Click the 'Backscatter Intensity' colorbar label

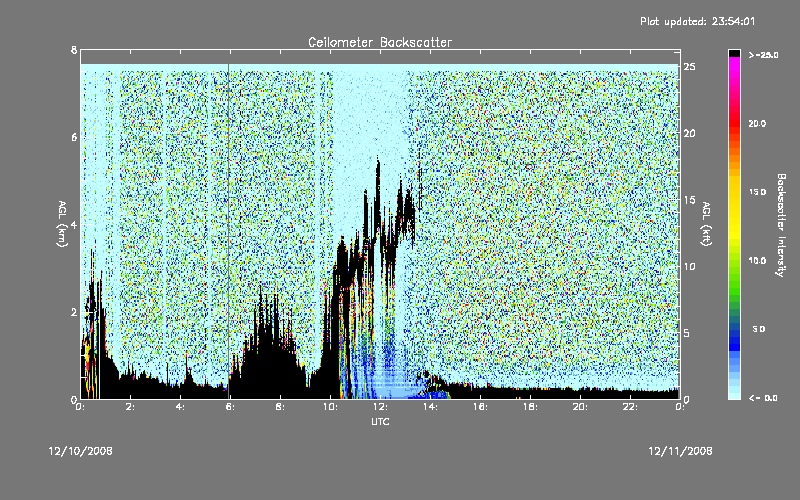tap(780, 225)
